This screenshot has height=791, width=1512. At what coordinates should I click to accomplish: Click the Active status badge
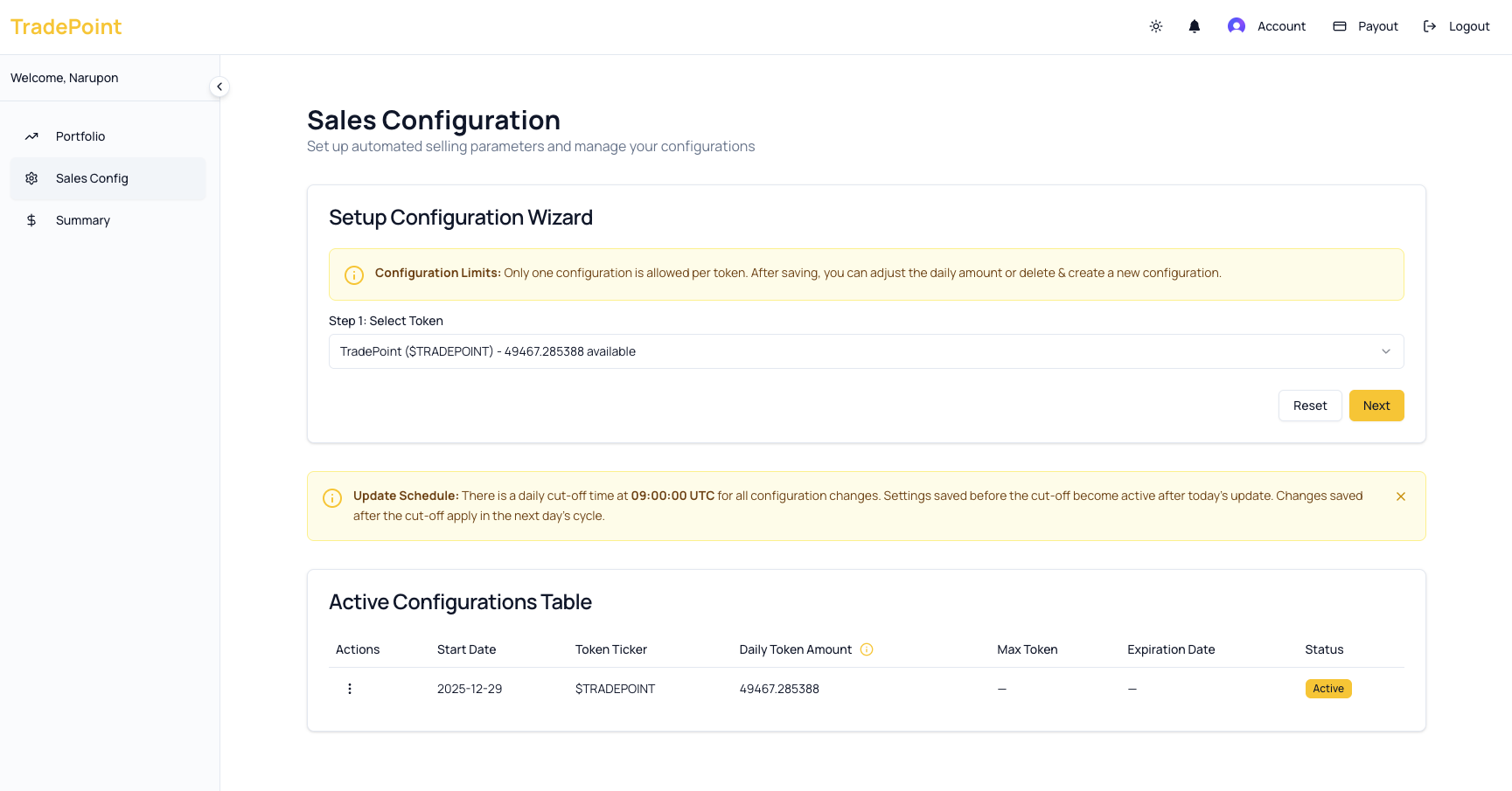coord(1328,689)
